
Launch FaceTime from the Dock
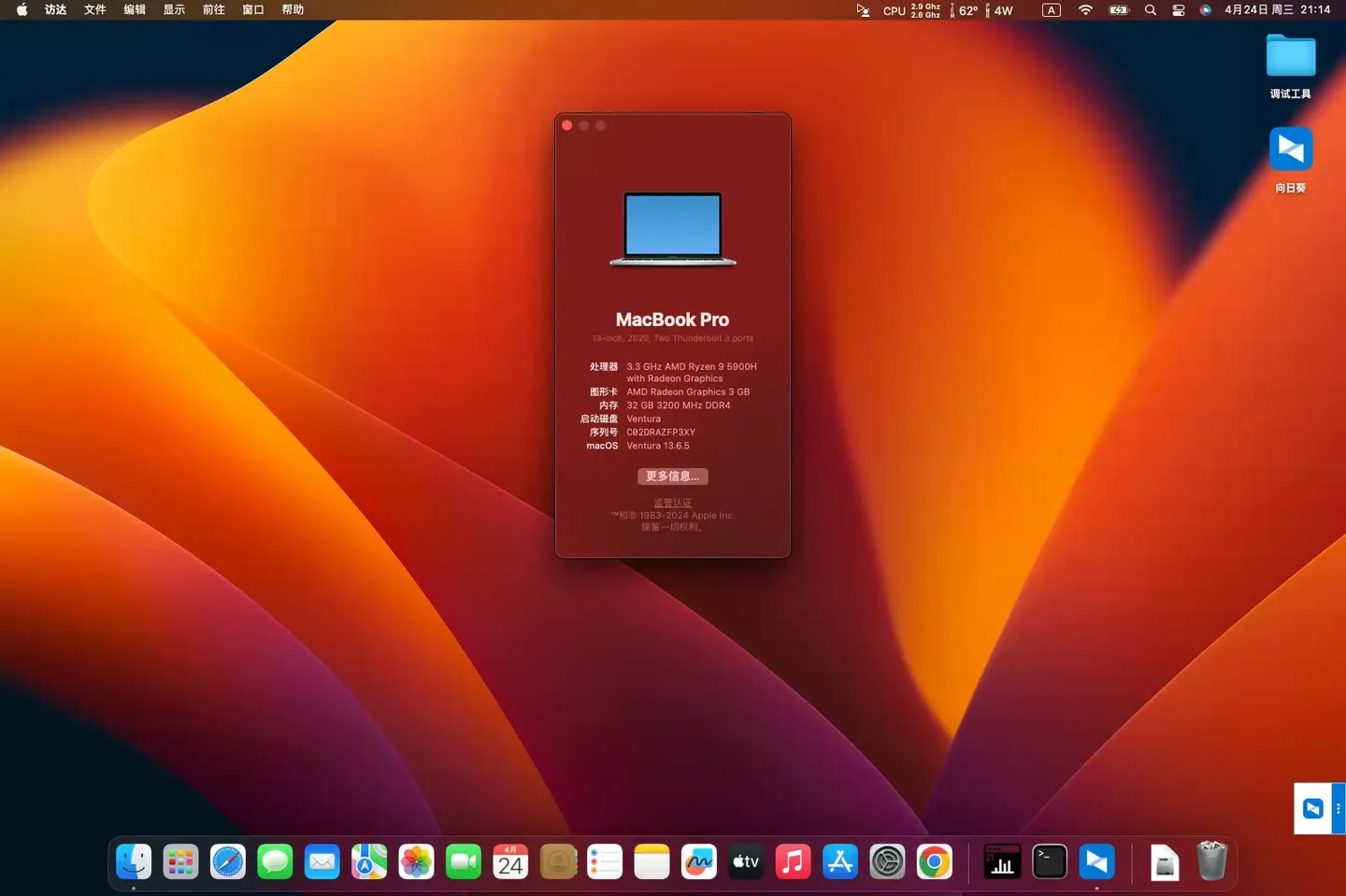463,861
